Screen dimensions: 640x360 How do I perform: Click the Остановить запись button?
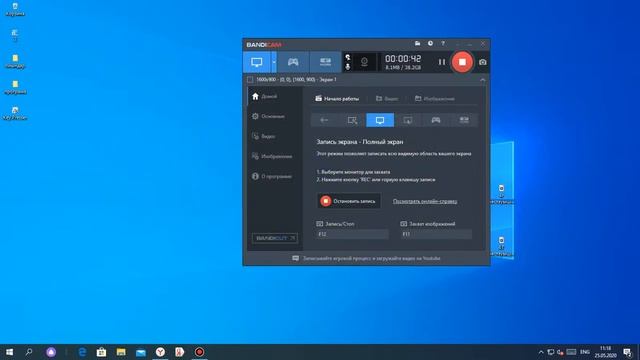(349, 201)
